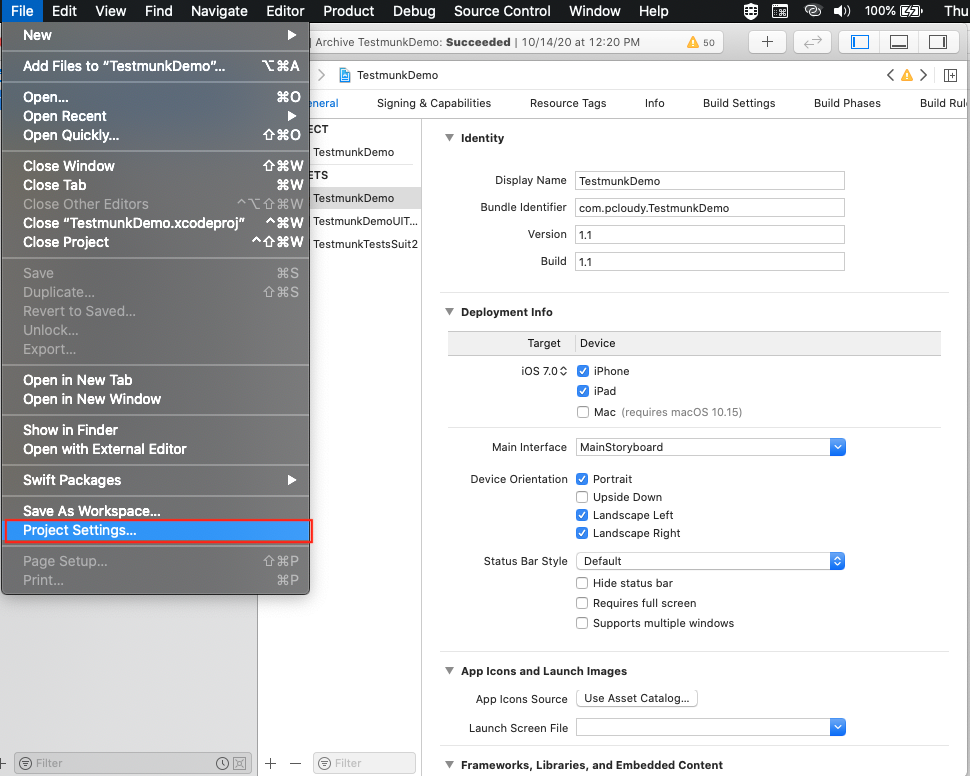Uncheck the iPad device checkbox
This screenshot has width=970, height=776.
click(x=583, y=391)
